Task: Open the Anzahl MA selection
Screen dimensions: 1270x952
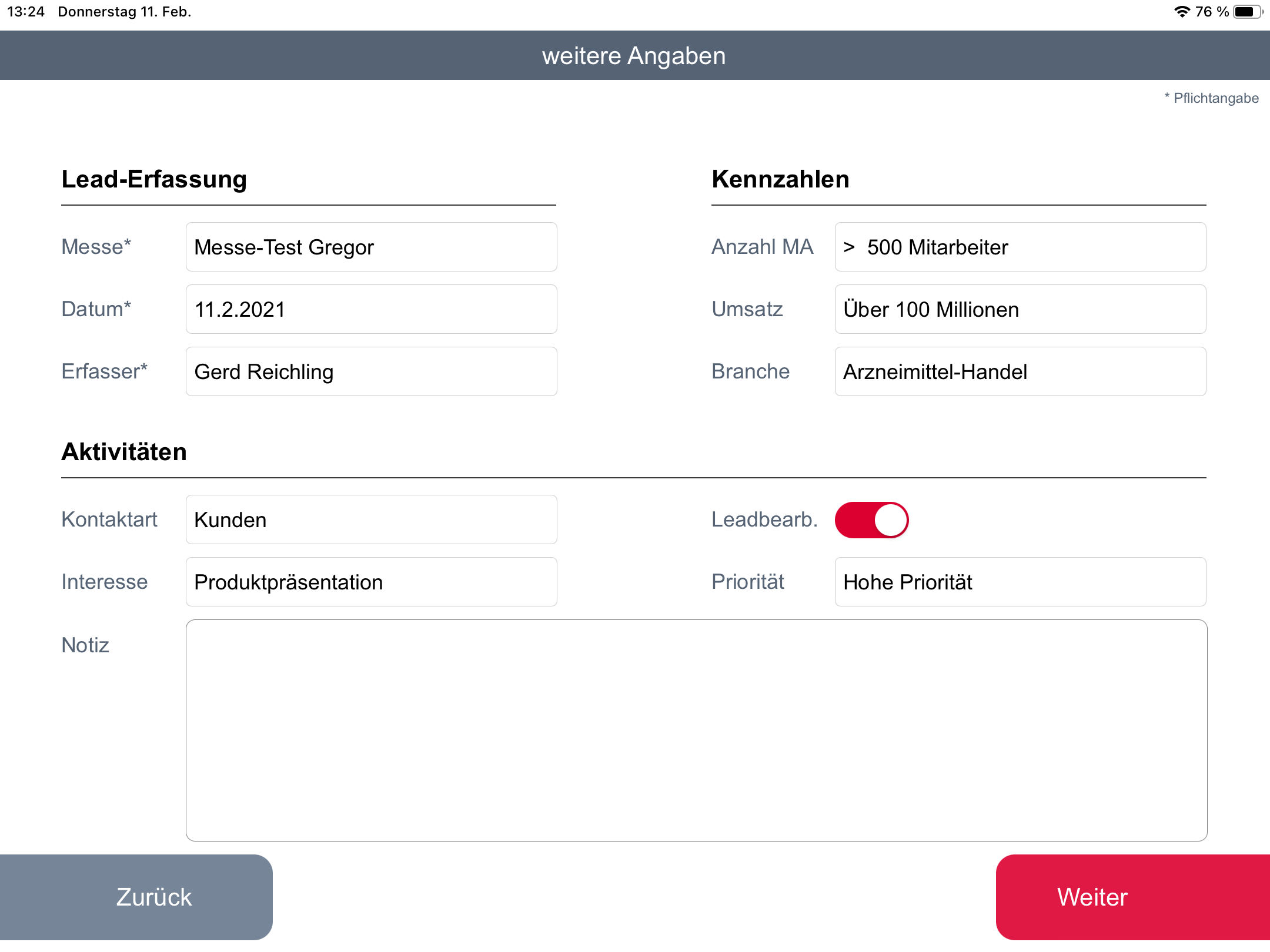Action: click(1020, 247)
